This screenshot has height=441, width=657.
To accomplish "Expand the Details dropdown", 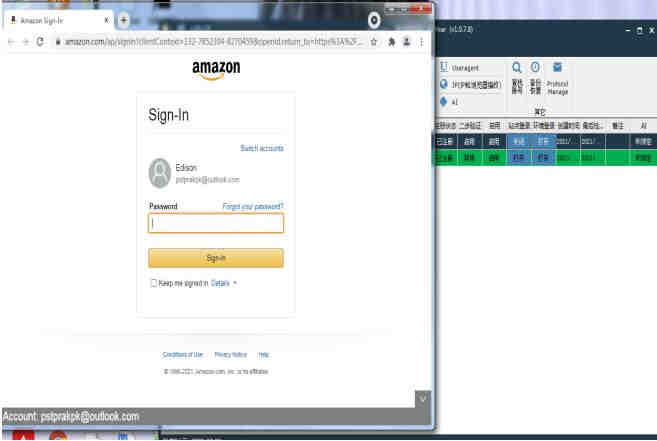I will (223, 283).
